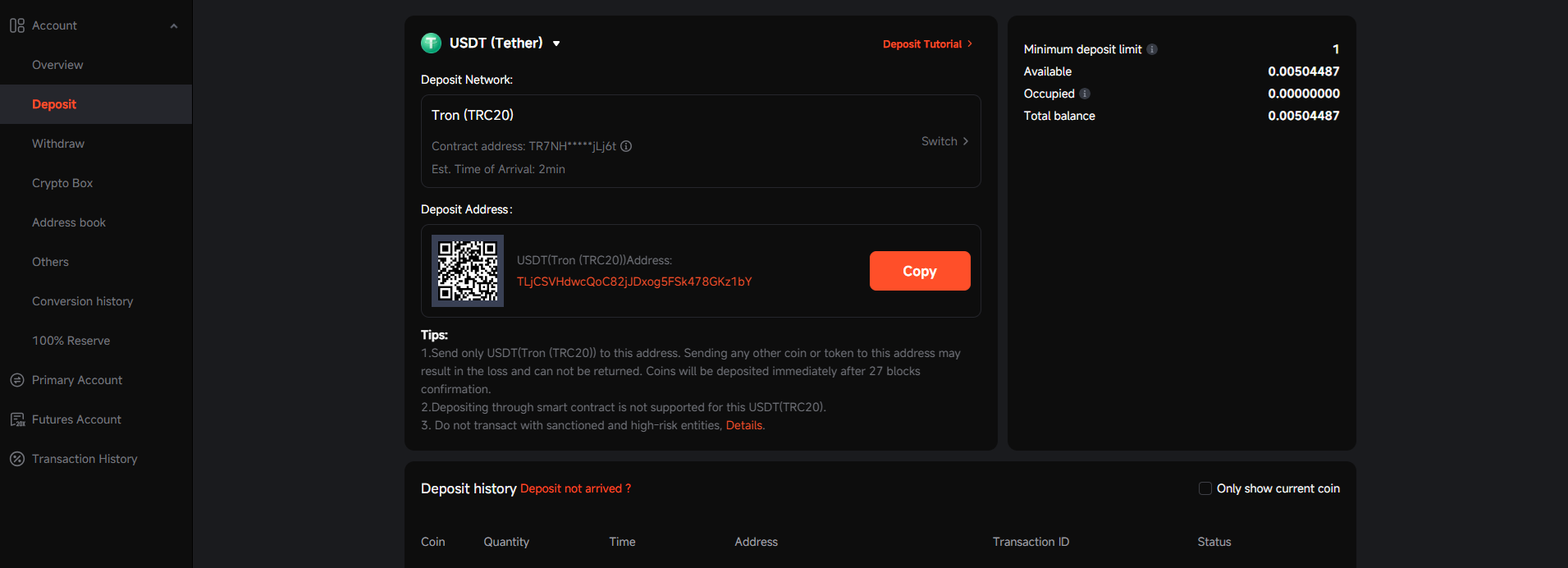Viewport: 1568px width, 568px height.
Task: Open the Deposit Tutorial link
Action: pos(927,44)
